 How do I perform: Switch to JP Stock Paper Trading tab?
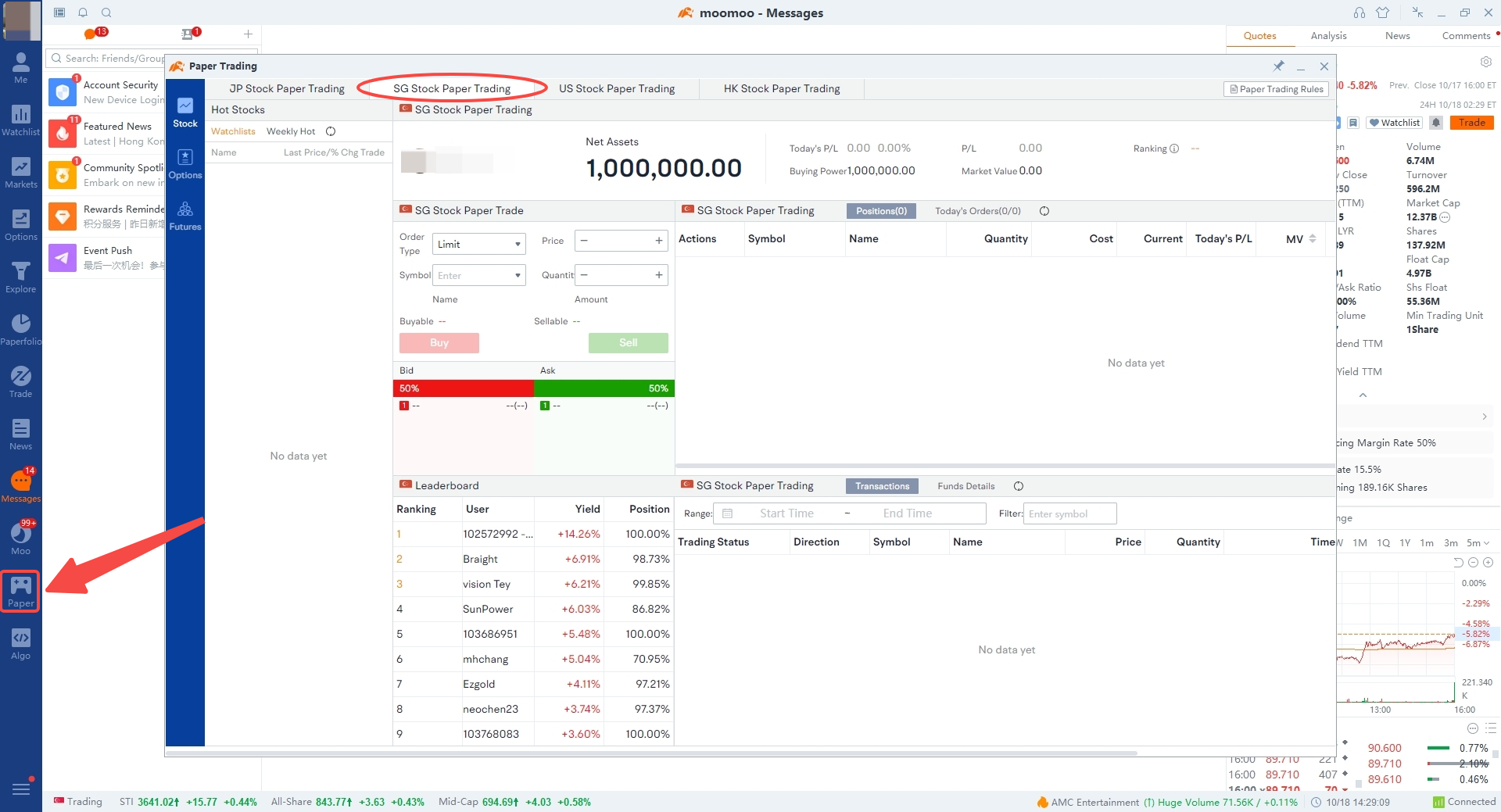pyautogui.click(x=287, y=89)
